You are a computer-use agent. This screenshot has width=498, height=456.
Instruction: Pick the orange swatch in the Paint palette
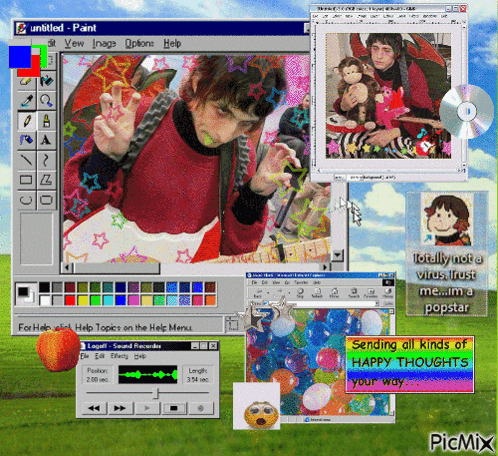click(x=210, y=300)
